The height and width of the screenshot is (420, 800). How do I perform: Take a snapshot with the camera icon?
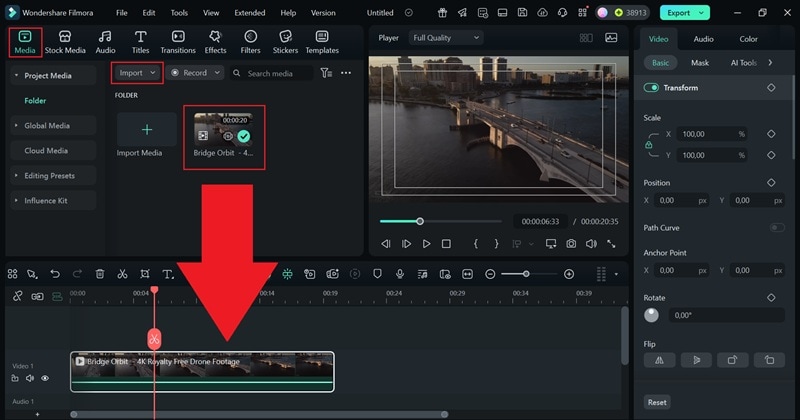point(571,244)
